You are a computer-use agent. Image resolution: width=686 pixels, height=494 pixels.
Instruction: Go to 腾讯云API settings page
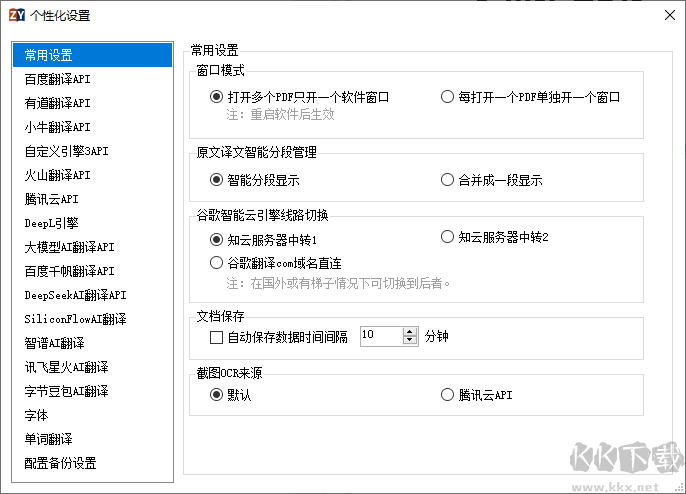coord(93,199)
